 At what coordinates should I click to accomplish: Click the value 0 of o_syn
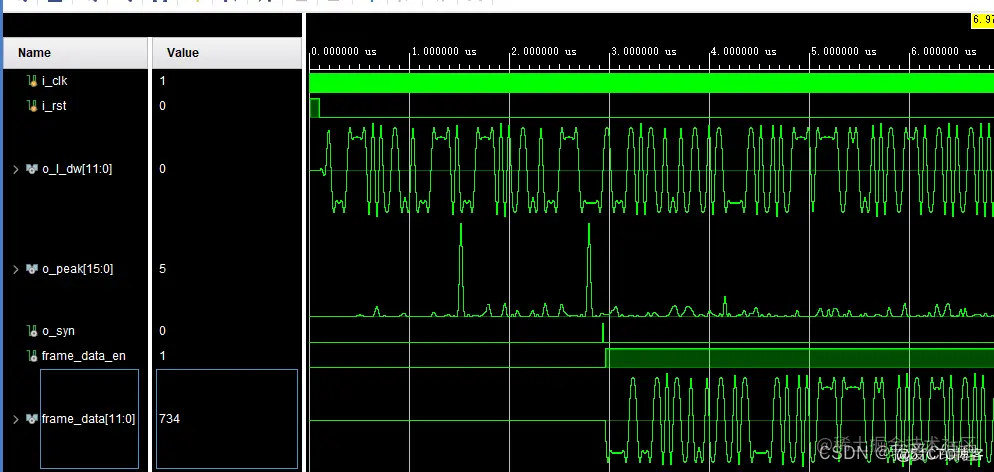click(162, 331)
